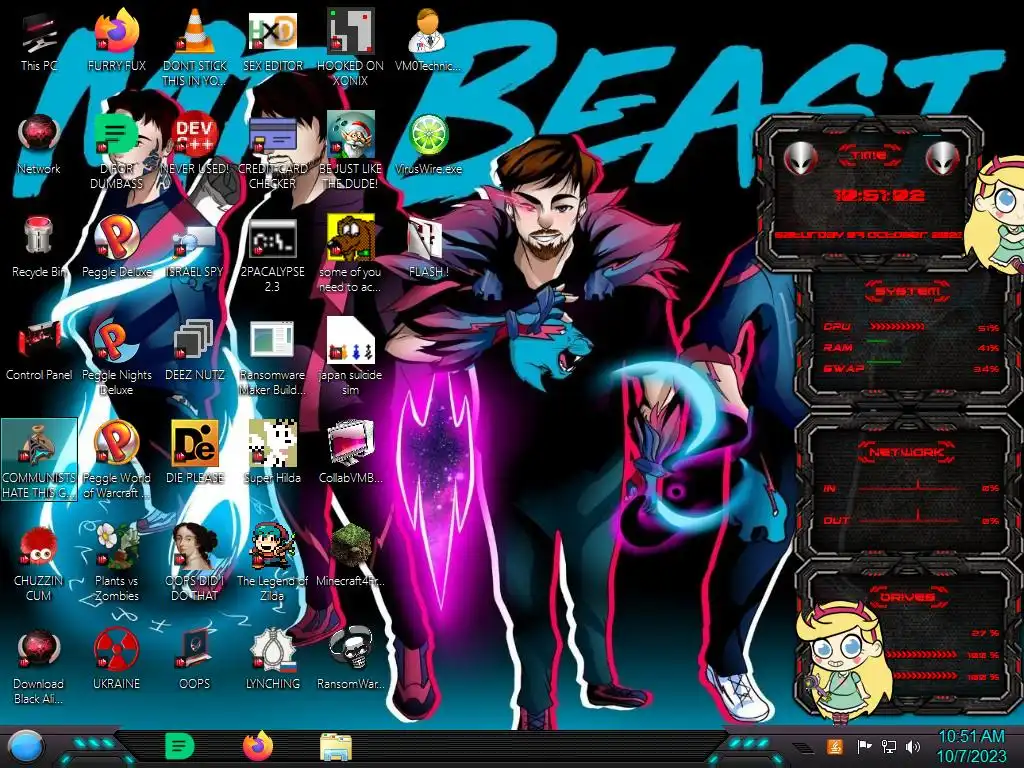Click the SWAP usage bar in System widget
The height and width of the screenshot is (768, 1024).
click(x=884, y=362)
